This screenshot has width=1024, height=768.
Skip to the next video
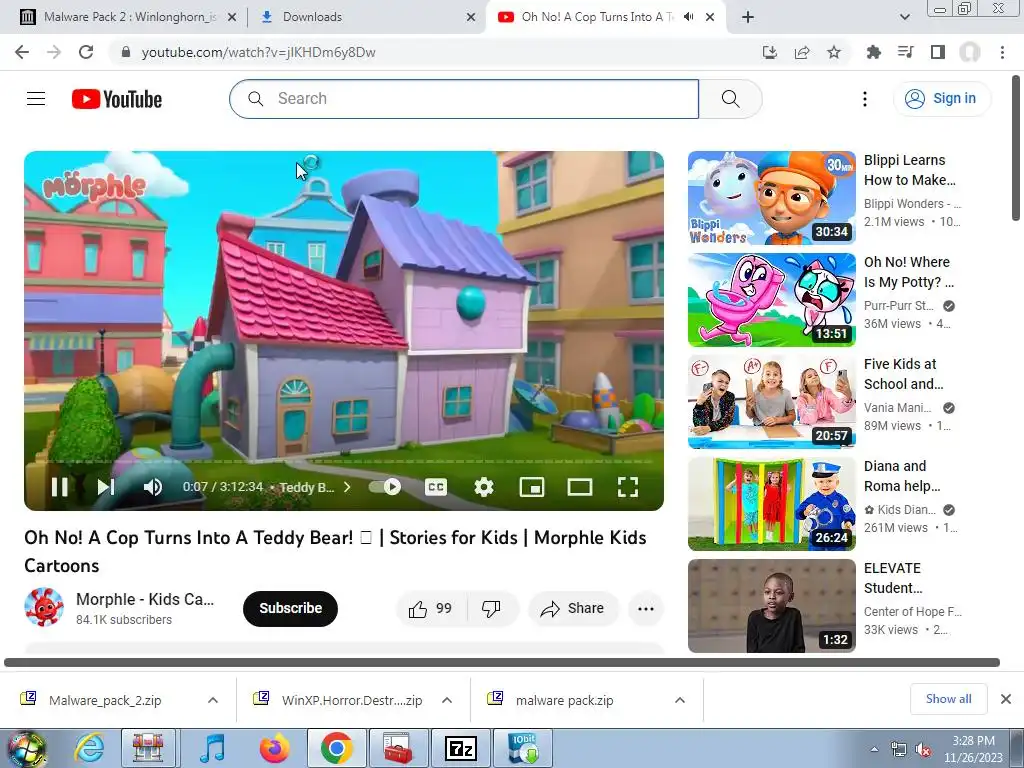(x=106, y=487)
